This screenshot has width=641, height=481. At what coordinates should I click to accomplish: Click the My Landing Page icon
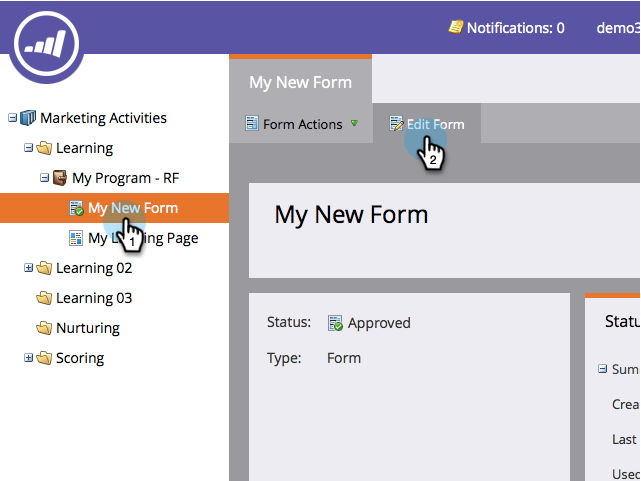[76, 238]
